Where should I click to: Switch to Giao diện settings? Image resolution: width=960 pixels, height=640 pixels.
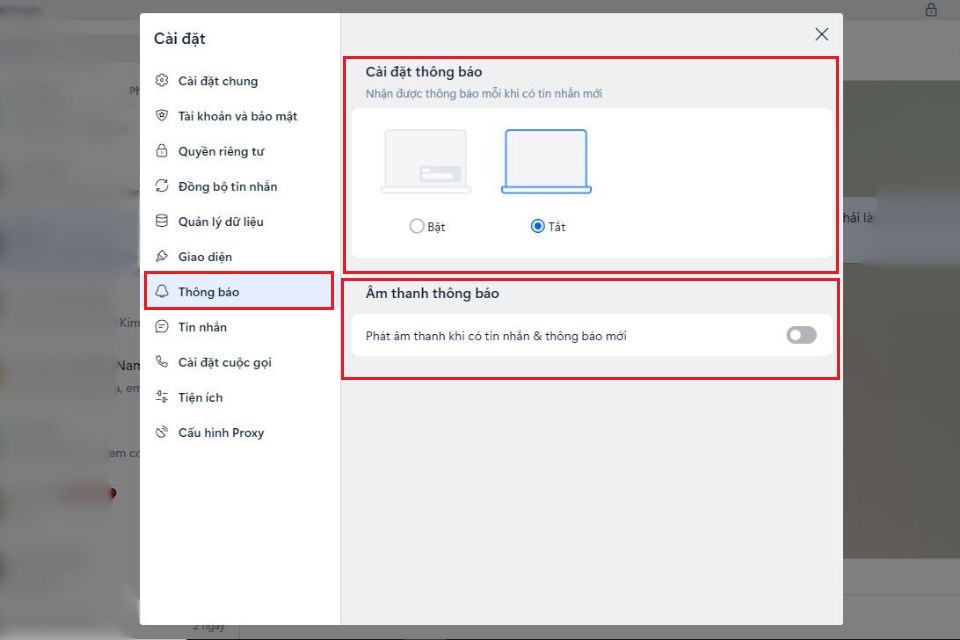[x=239, y=257]
